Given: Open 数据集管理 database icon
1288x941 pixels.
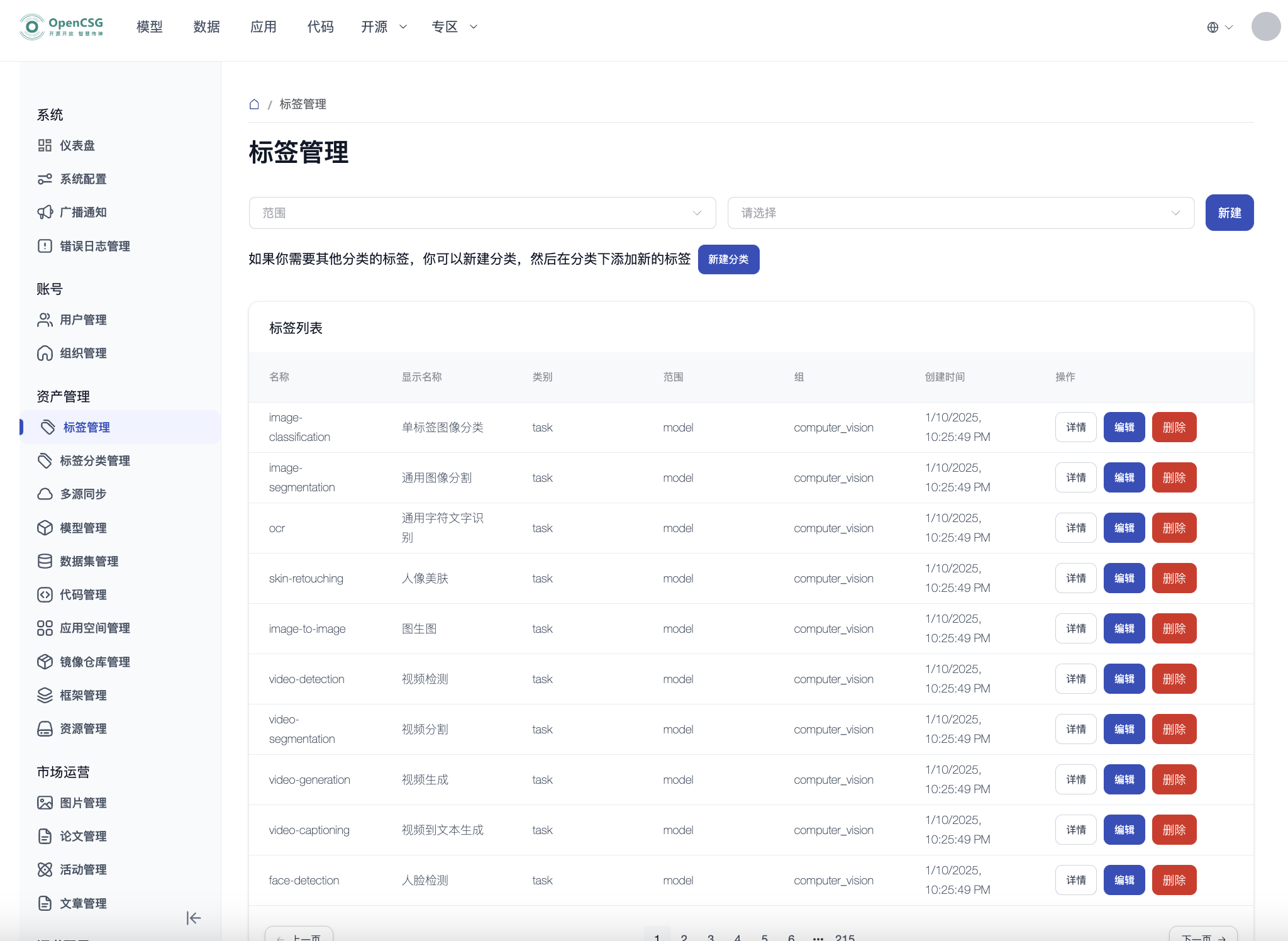Looking at the screenshot, I should click(45, 561).
